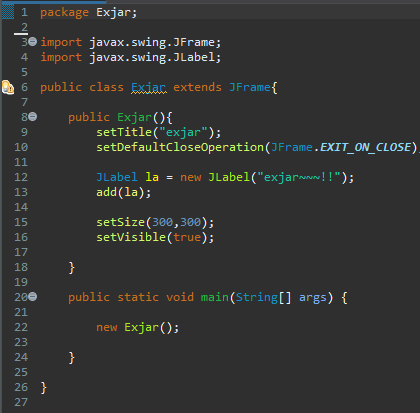Click line number 2 in the gutter

click(x=24, y=27)
